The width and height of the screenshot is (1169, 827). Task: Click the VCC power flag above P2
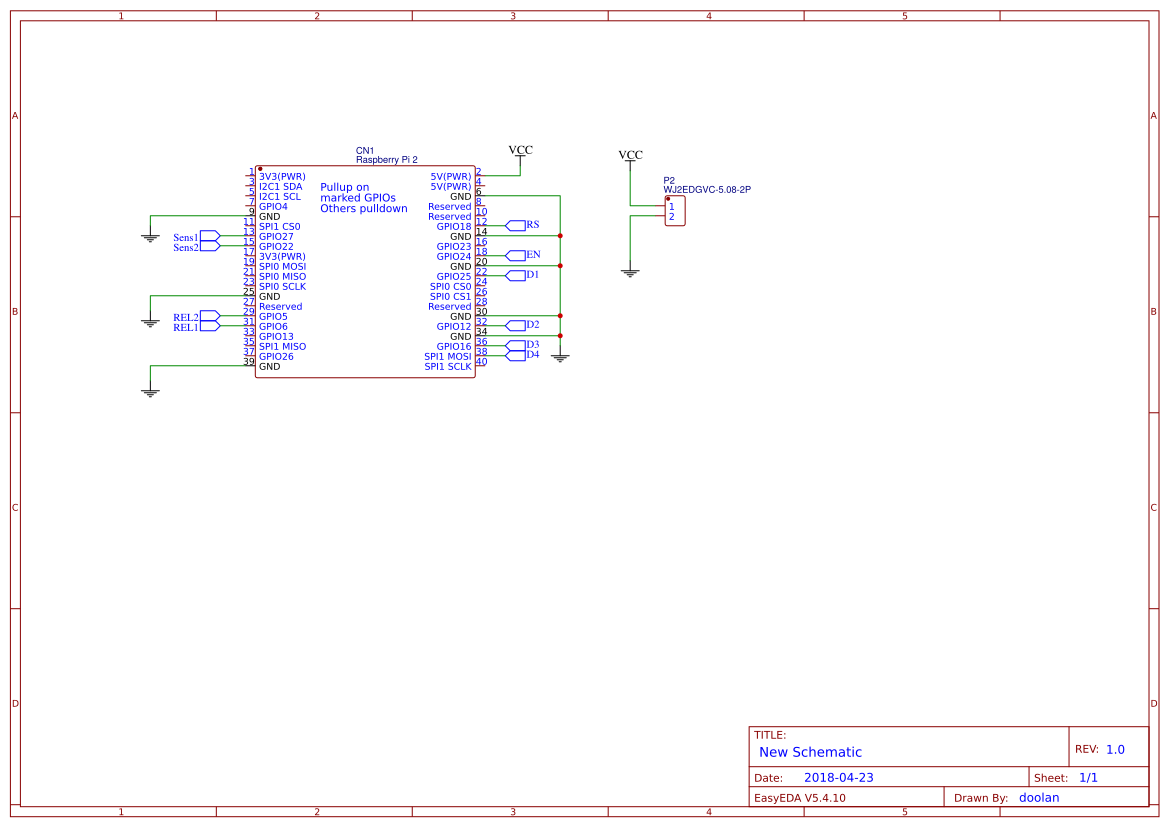[629, 155]
